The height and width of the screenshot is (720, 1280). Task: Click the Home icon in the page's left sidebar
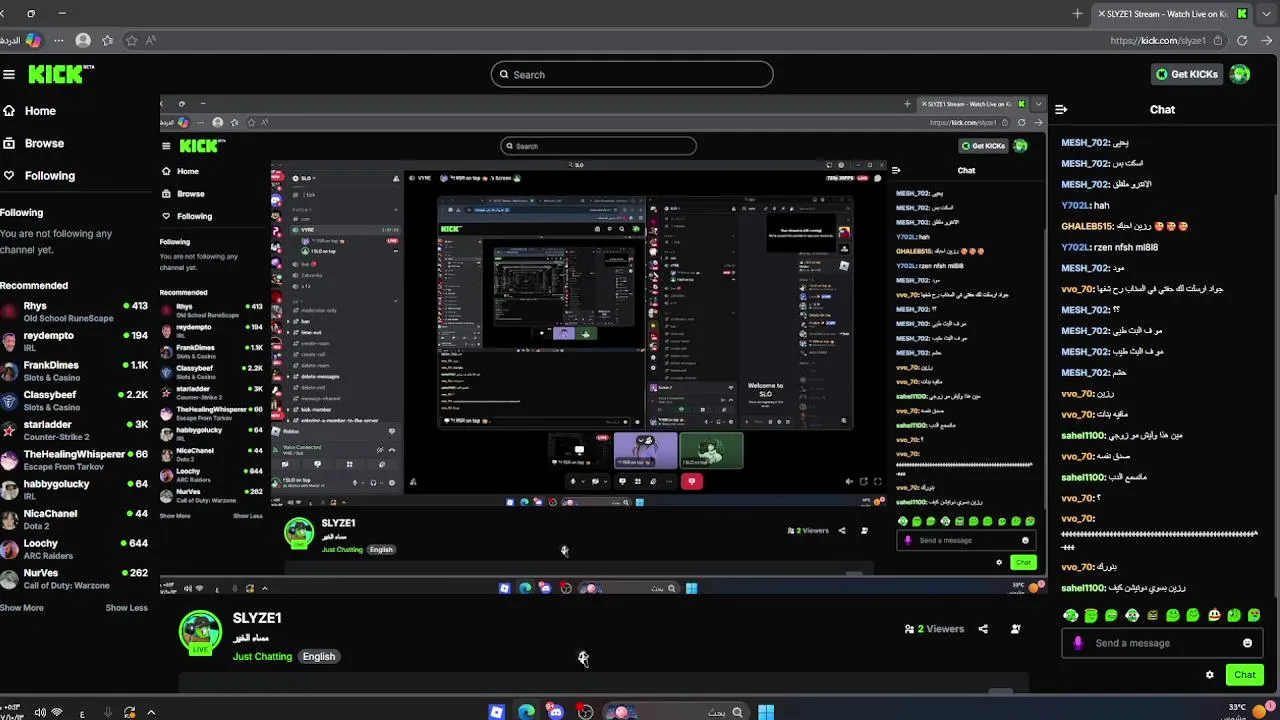click(9, 111)
